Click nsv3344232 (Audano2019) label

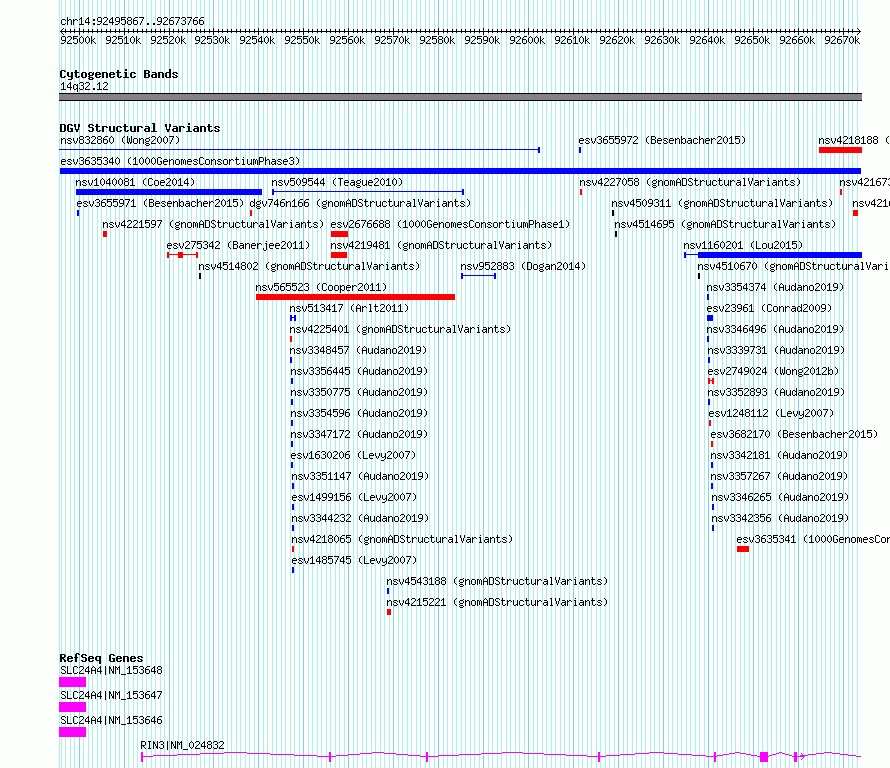360,518
